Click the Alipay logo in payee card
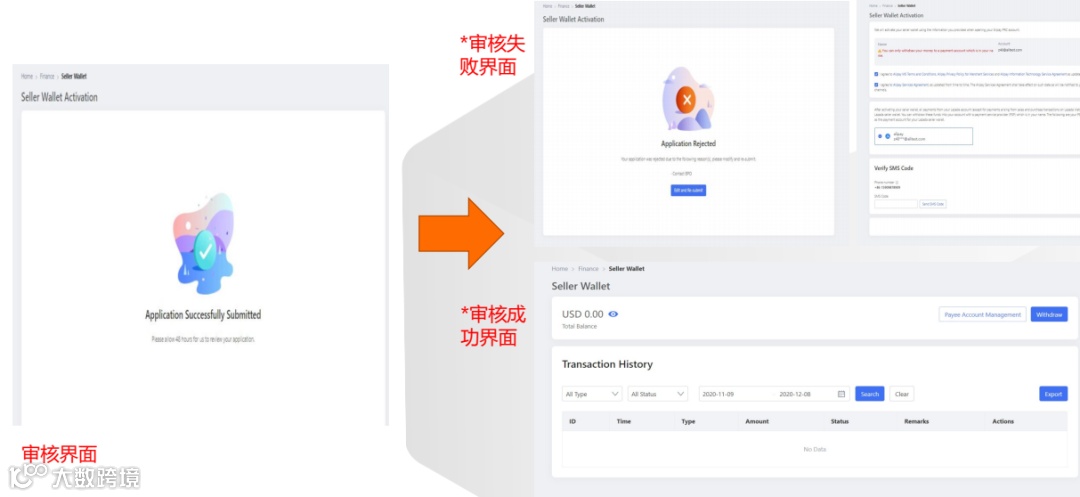 click(887, 136)
